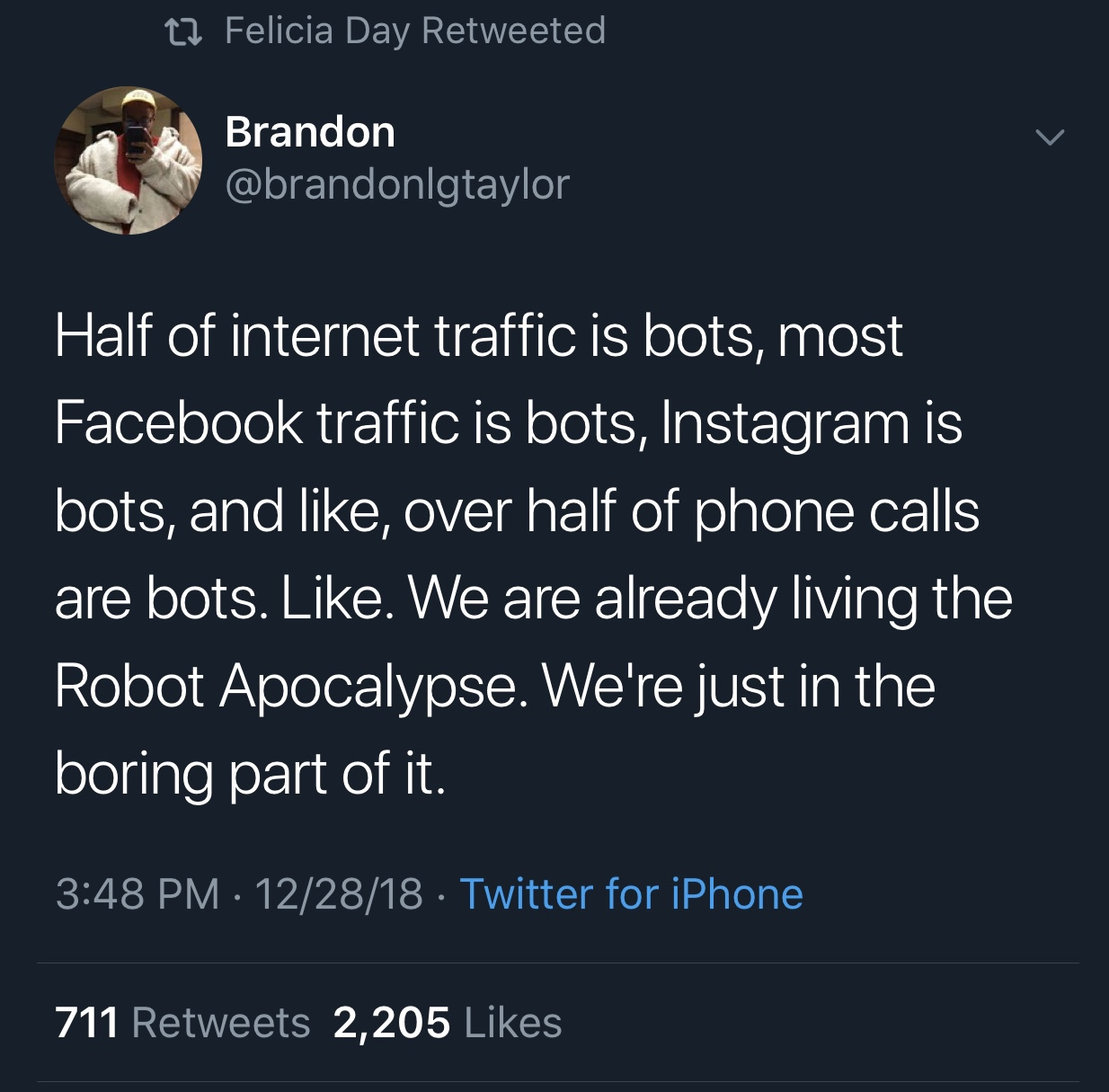Click the word Retweets beside 711
This screenshot has width=1109, height=1092.
pos(221,1023)
